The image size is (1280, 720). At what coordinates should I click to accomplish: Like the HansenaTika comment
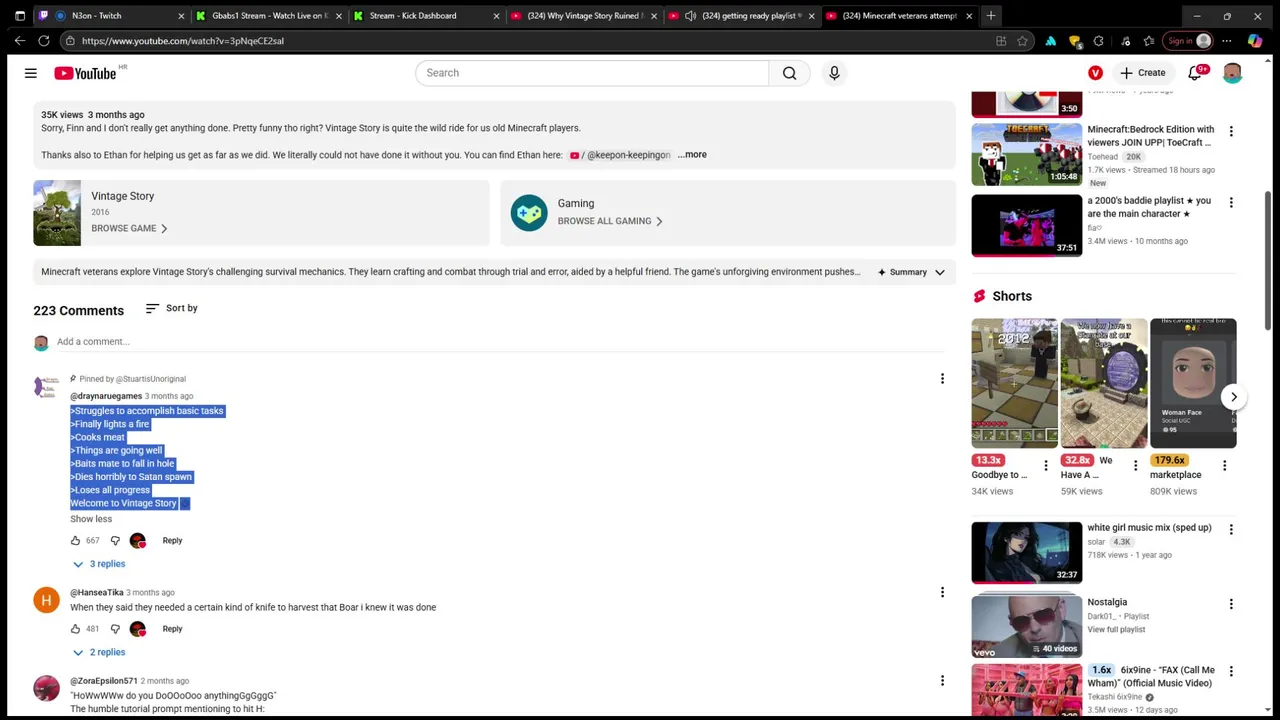point(75,629)
